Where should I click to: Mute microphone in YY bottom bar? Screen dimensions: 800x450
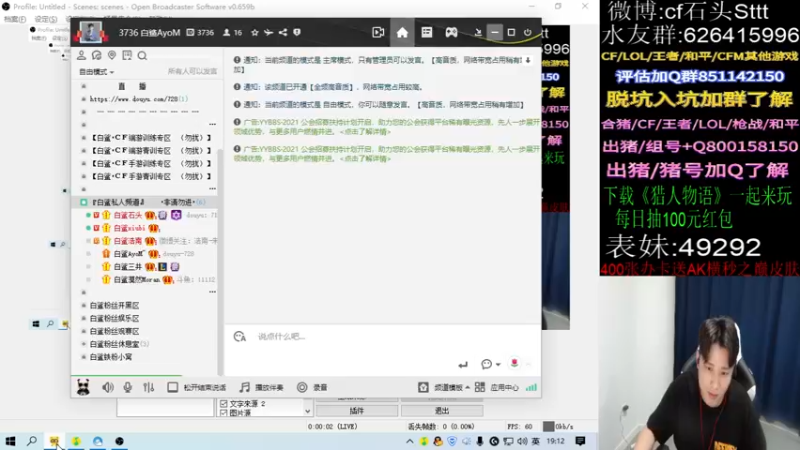click(128, 387)
